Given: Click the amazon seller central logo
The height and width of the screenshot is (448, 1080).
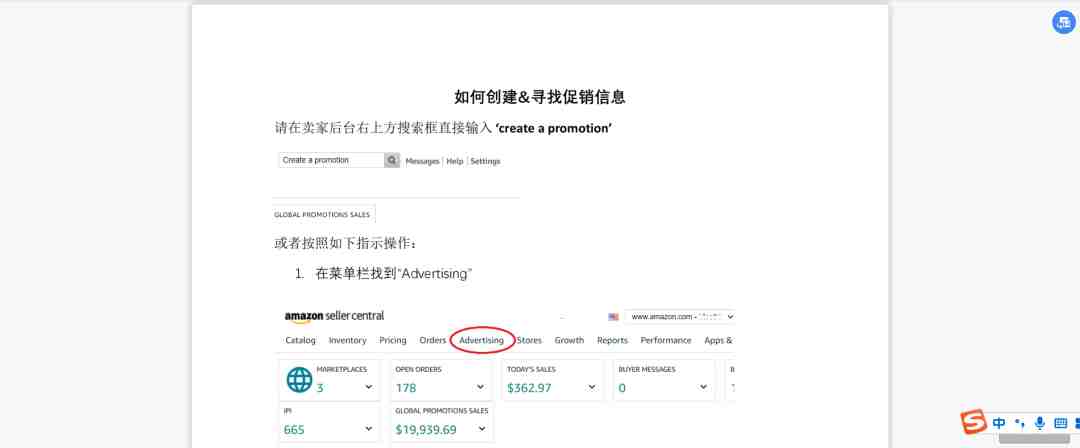Looking at the screenshot, I should point(334,316).
